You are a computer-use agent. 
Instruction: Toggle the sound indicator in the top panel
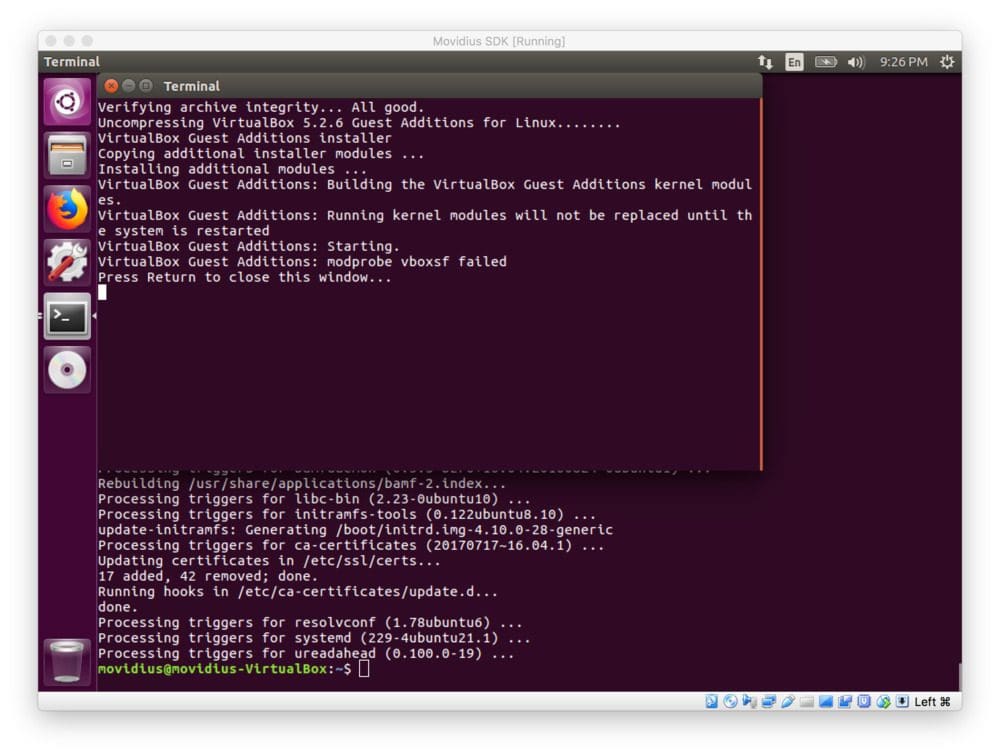[x=857, y=62]
